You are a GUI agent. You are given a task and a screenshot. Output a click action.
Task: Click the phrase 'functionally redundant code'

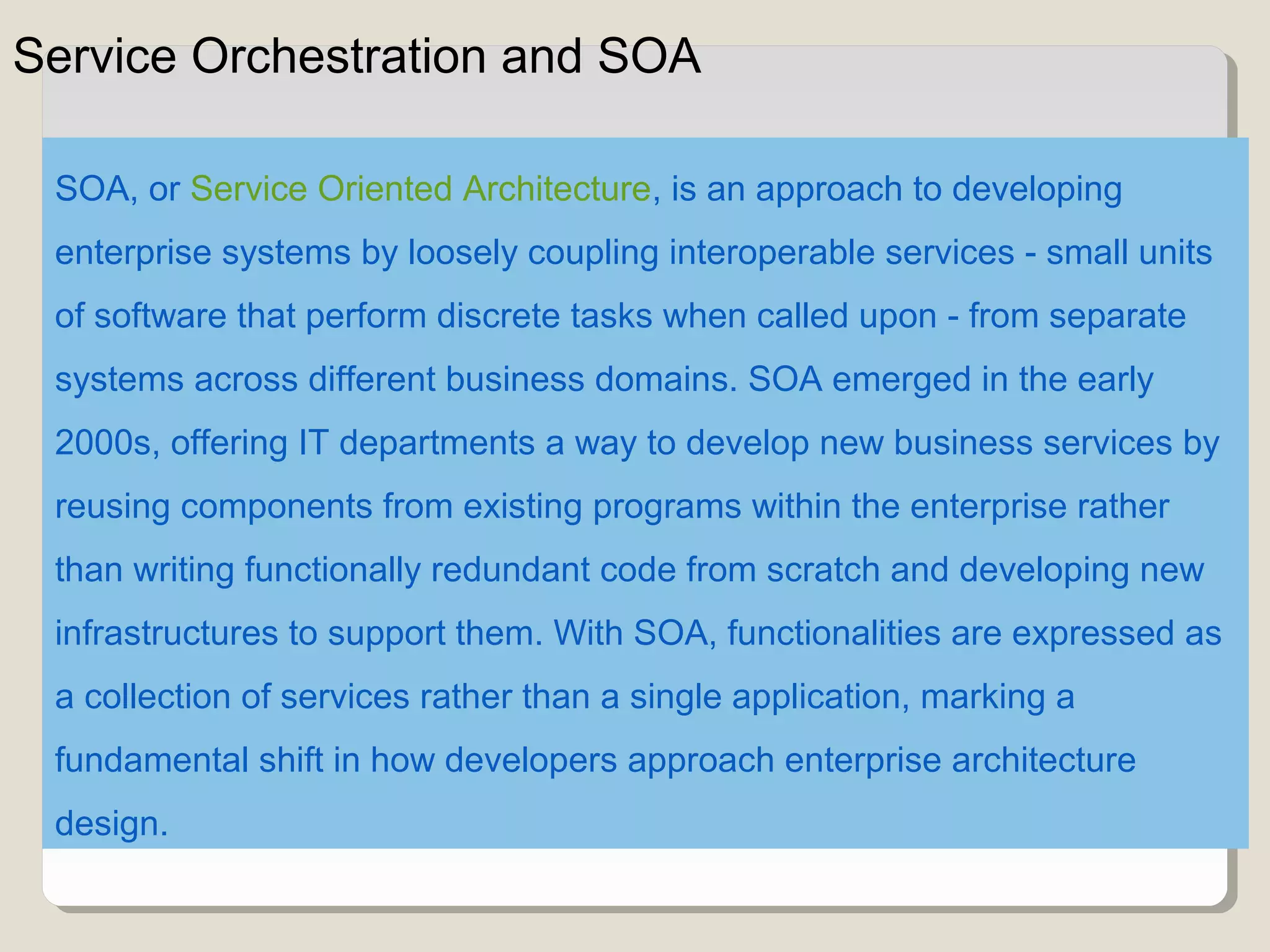point(460,570)
